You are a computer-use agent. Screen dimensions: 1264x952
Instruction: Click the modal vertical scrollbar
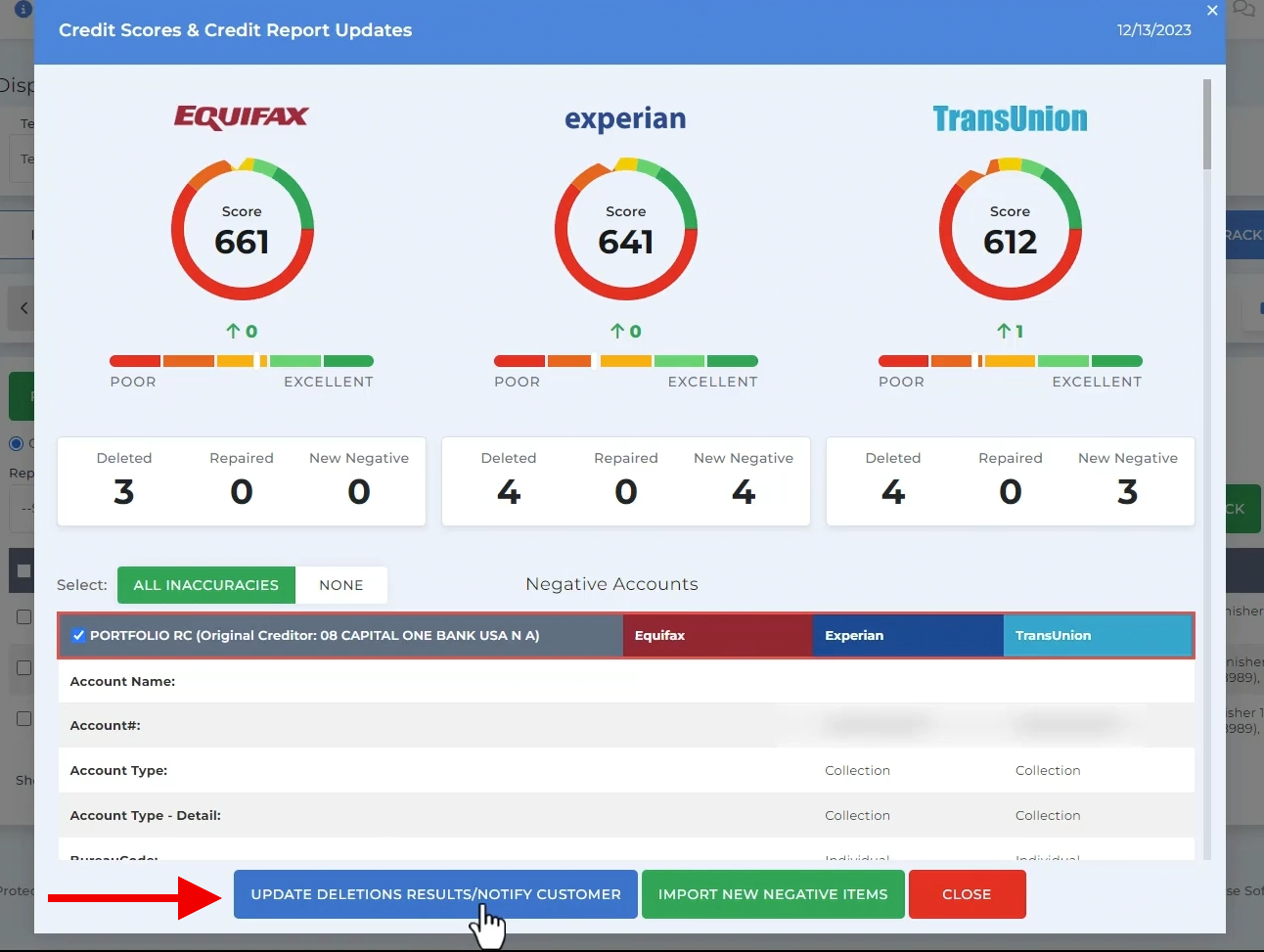[x=1207, y=124]
